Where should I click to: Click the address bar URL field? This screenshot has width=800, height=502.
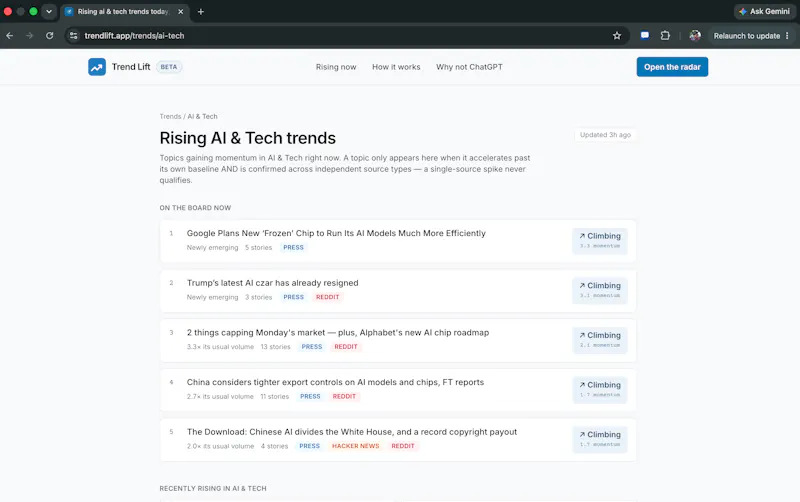(x=346, y=36)
